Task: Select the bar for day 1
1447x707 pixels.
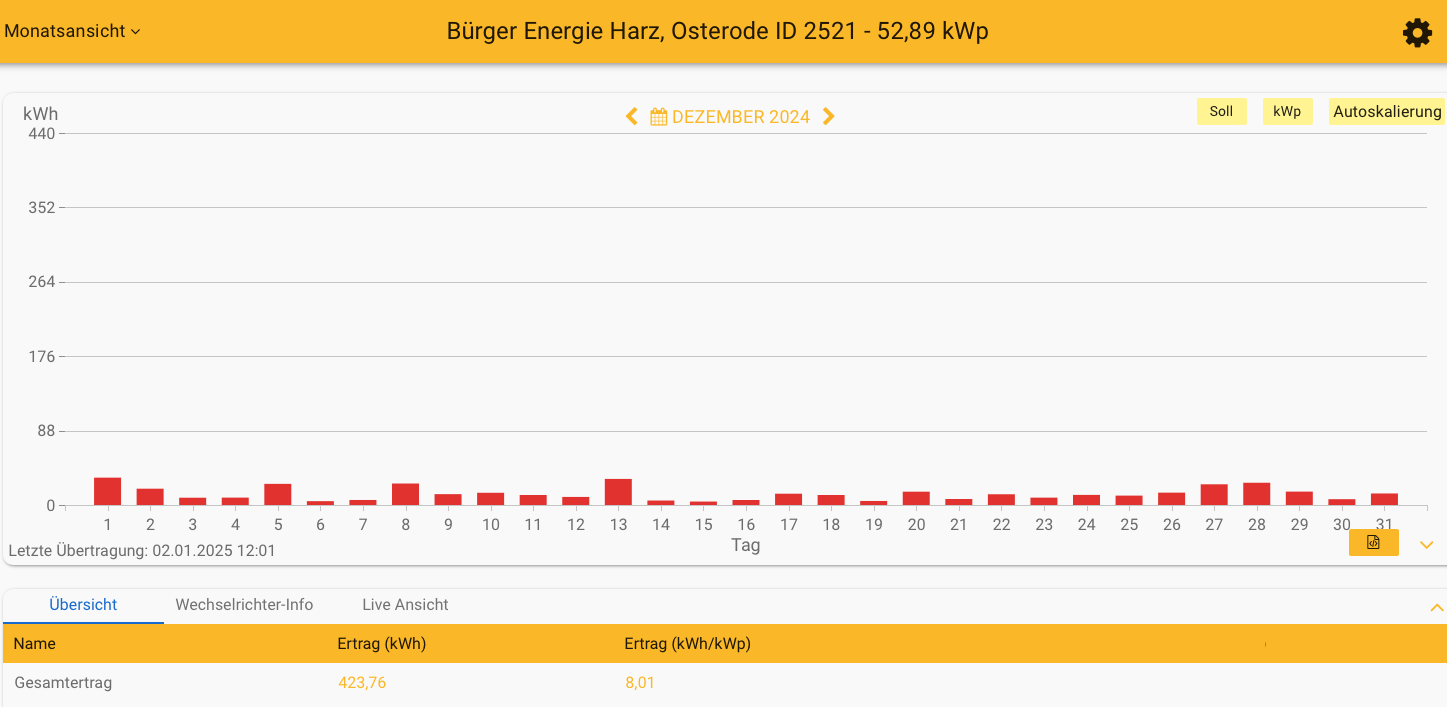Action: coord(105,492)
